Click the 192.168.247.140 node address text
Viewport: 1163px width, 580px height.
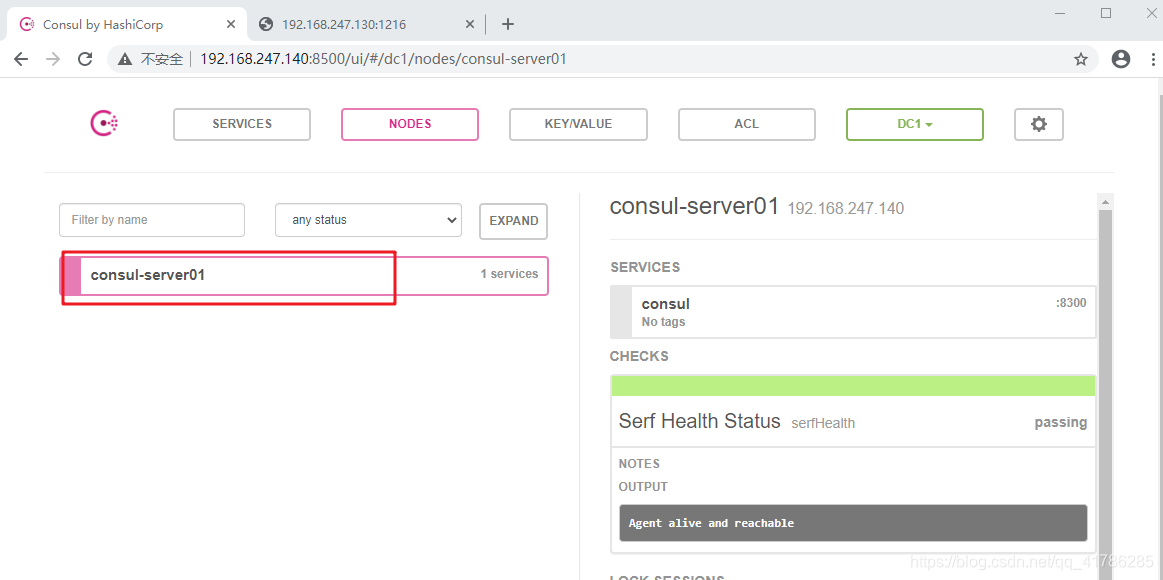click(x=846, y=208)
